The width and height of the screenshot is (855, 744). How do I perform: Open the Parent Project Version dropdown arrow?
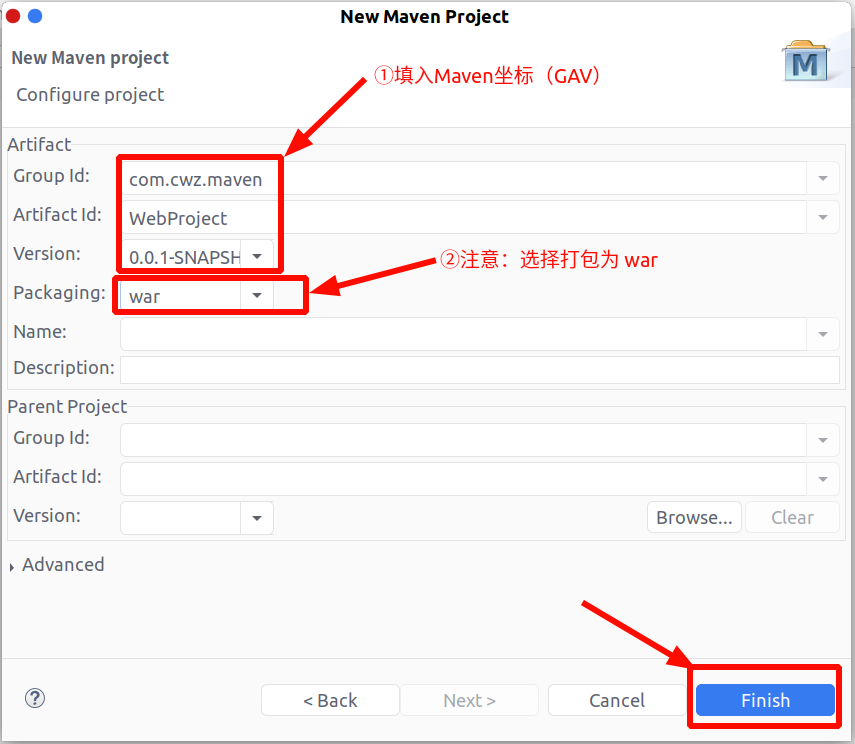point(257,518)
